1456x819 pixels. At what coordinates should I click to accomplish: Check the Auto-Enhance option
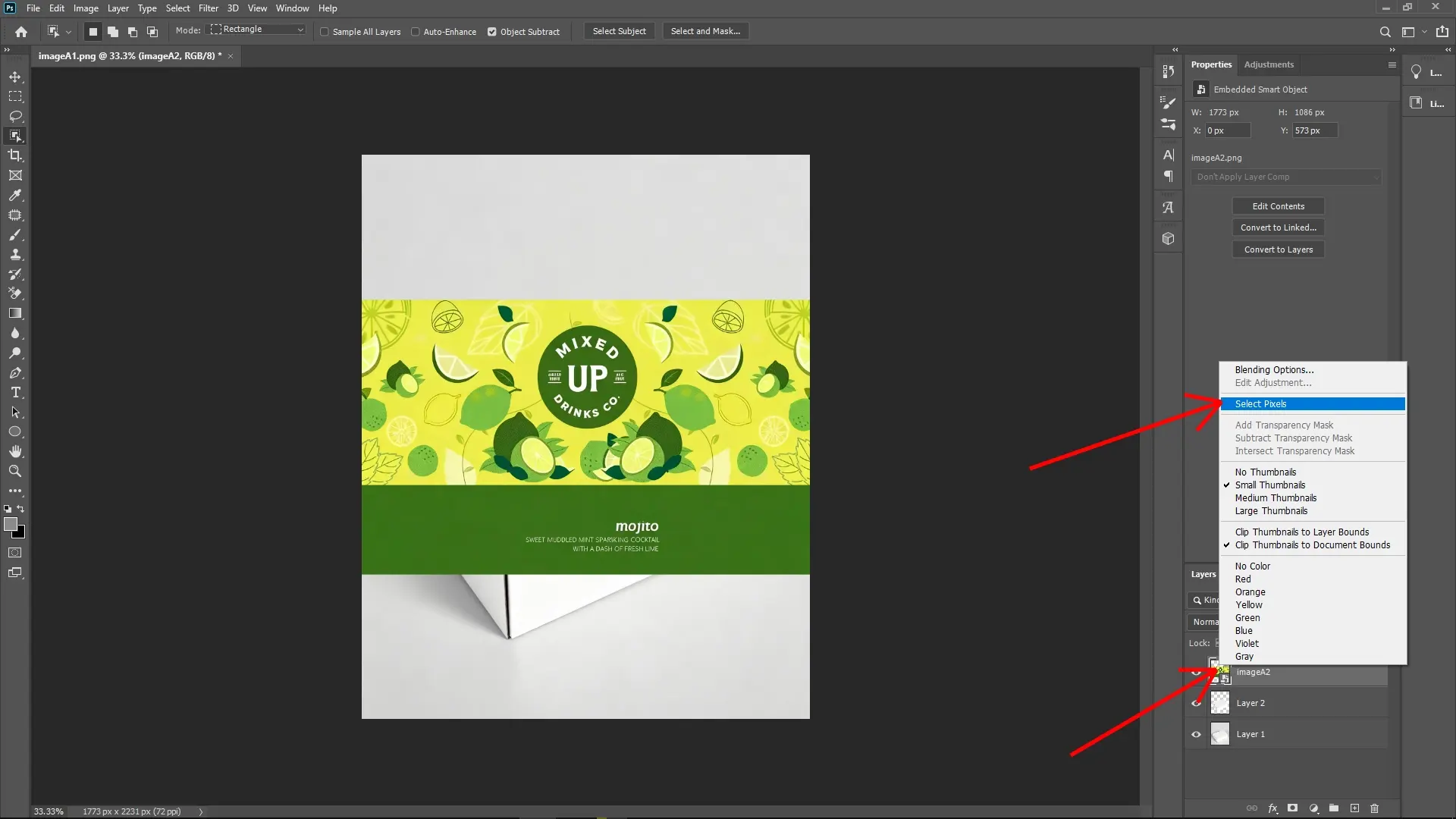coord(416,32)
